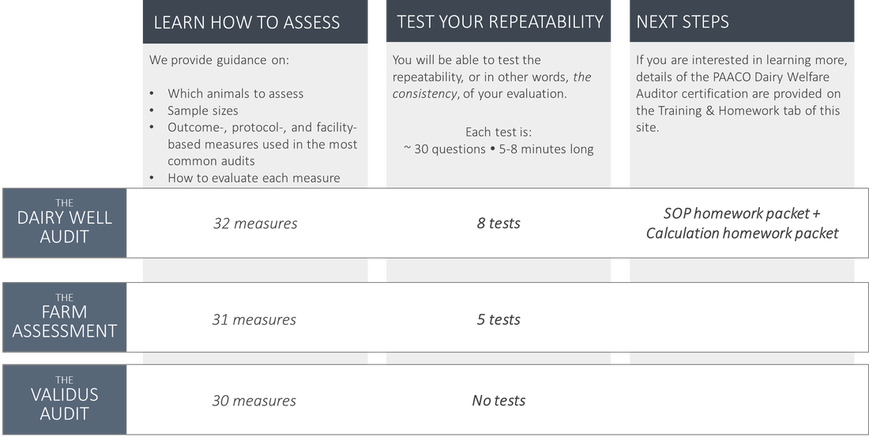Open the SOP homework packet text
869x437 pixels.
(742, 213)
